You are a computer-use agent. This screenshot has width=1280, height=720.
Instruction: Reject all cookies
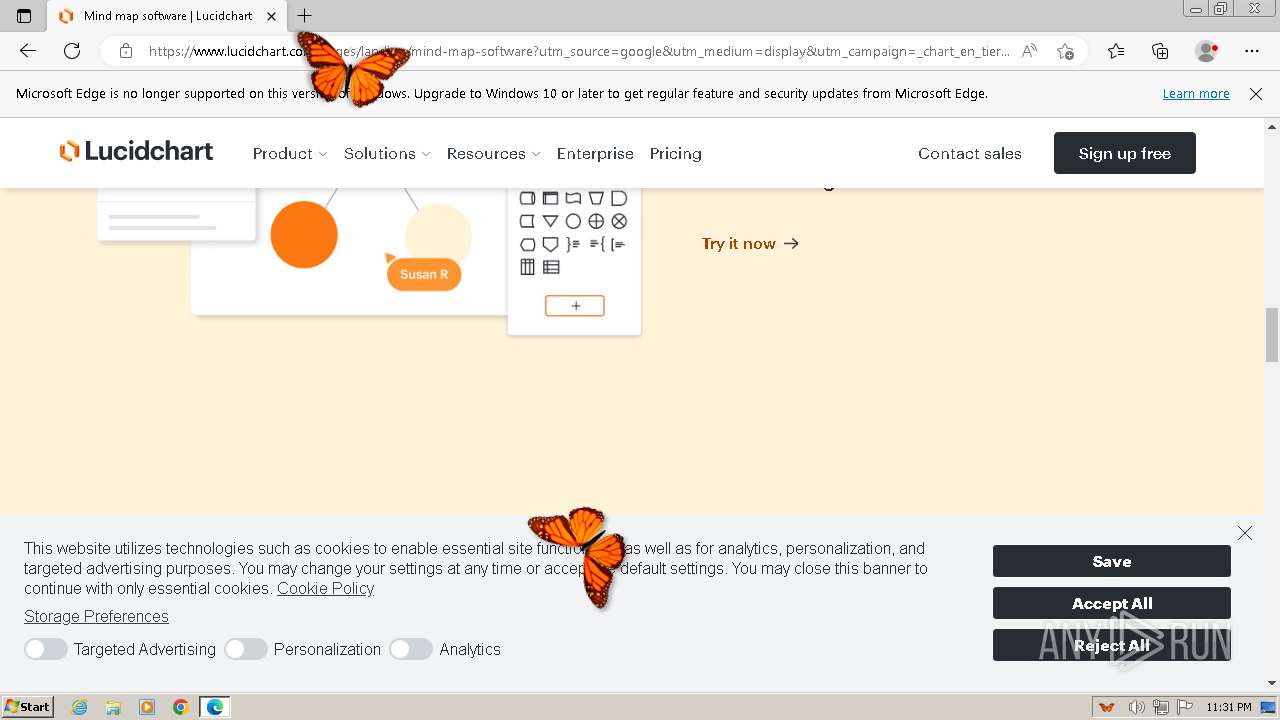click(x=1112, y=645)
